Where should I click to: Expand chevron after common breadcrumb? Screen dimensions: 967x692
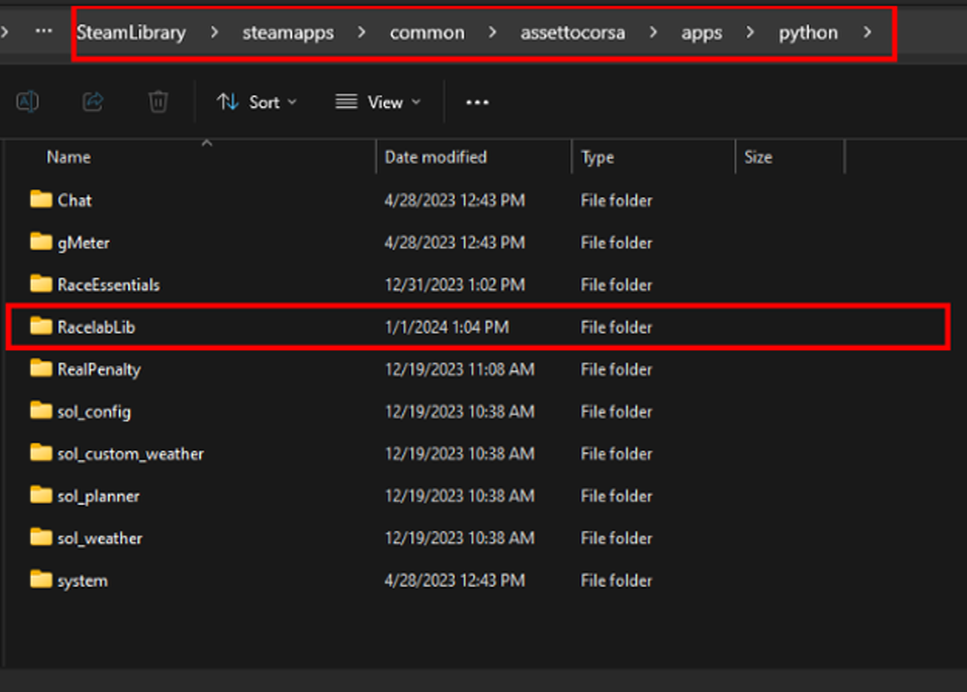click(x=491, y=32)
